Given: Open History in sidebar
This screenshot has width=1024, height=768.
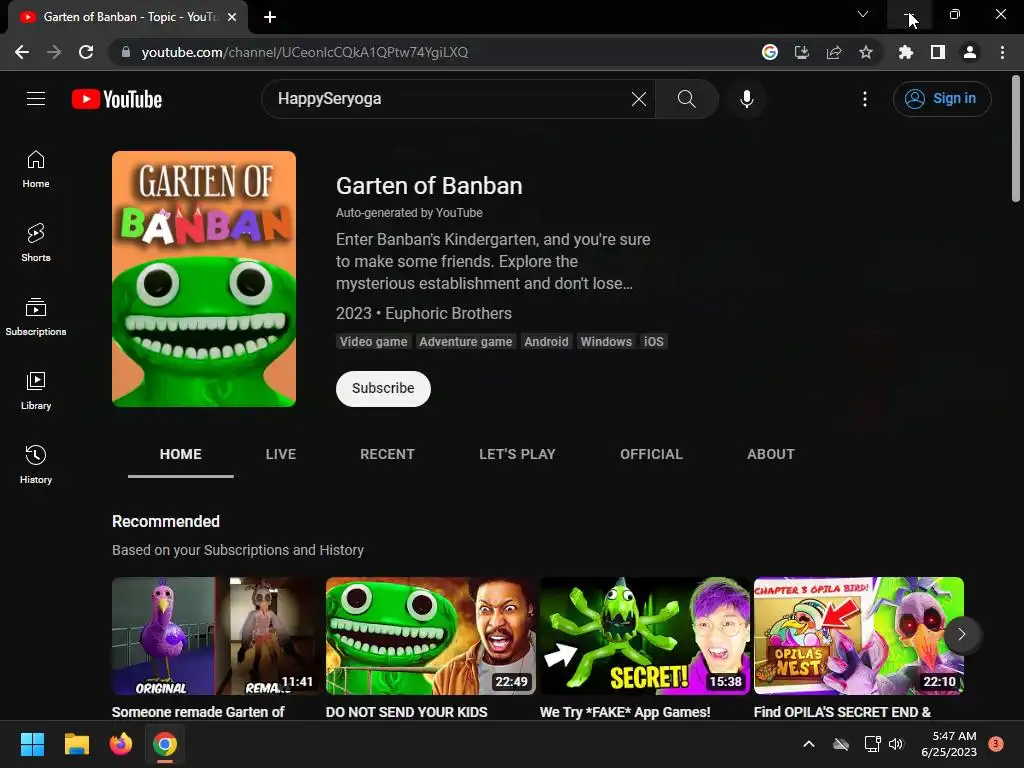Looking at the screenshot, I should click(36, 464).
